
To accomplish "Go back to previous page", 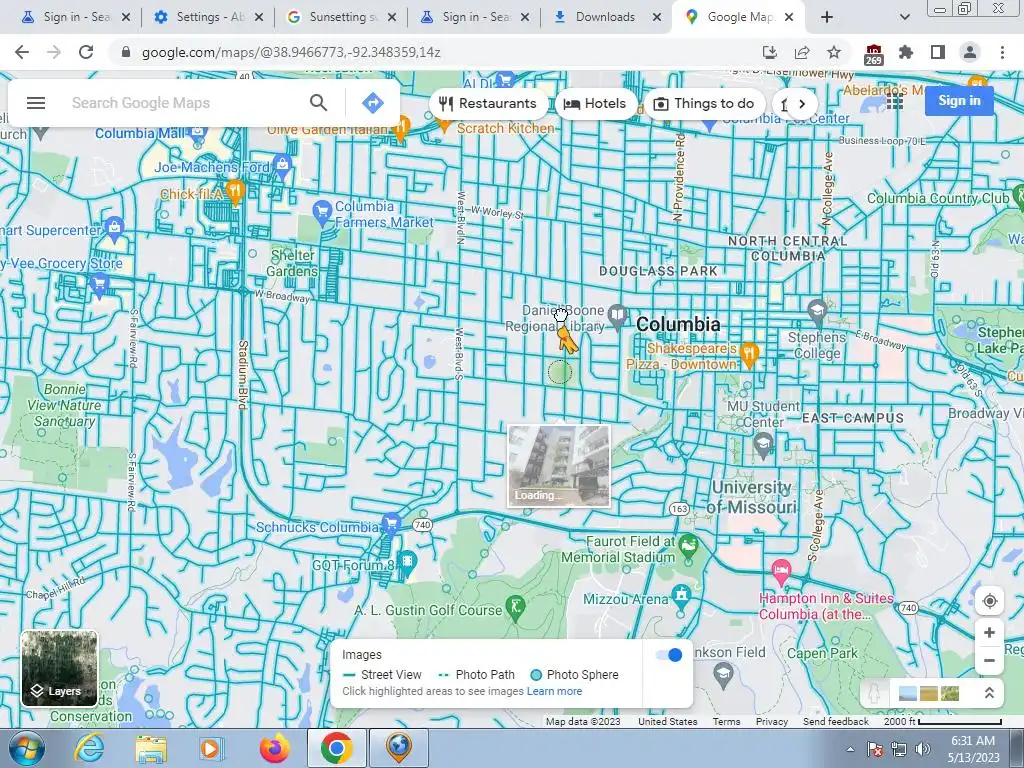I will click(x=22, y=52).
